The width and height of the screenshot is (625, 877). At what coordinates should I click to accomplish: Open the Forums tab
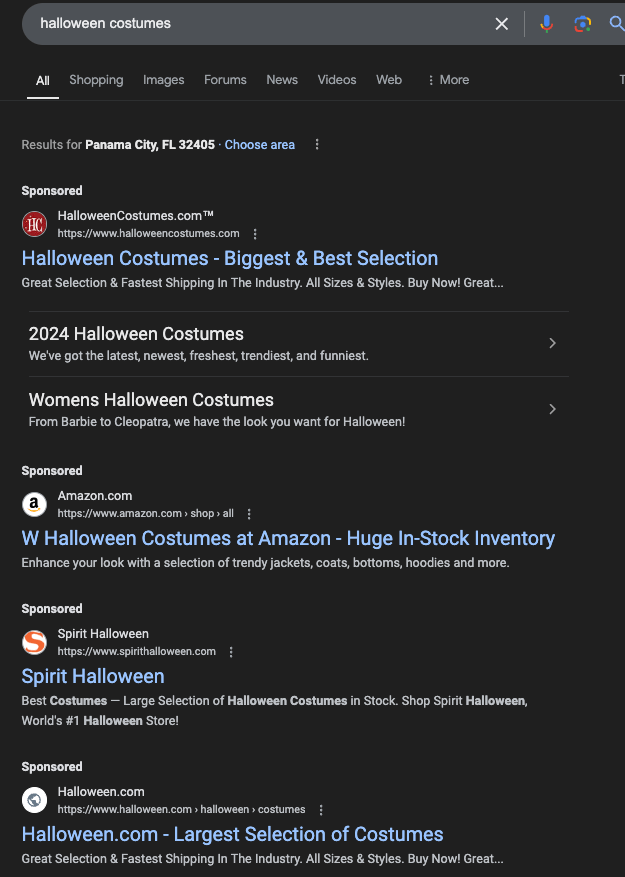click(x=225, y=80)
